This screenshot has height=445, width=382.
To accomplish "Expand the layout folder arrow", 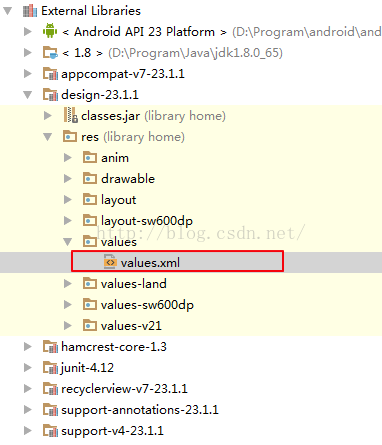I will 68,200.
